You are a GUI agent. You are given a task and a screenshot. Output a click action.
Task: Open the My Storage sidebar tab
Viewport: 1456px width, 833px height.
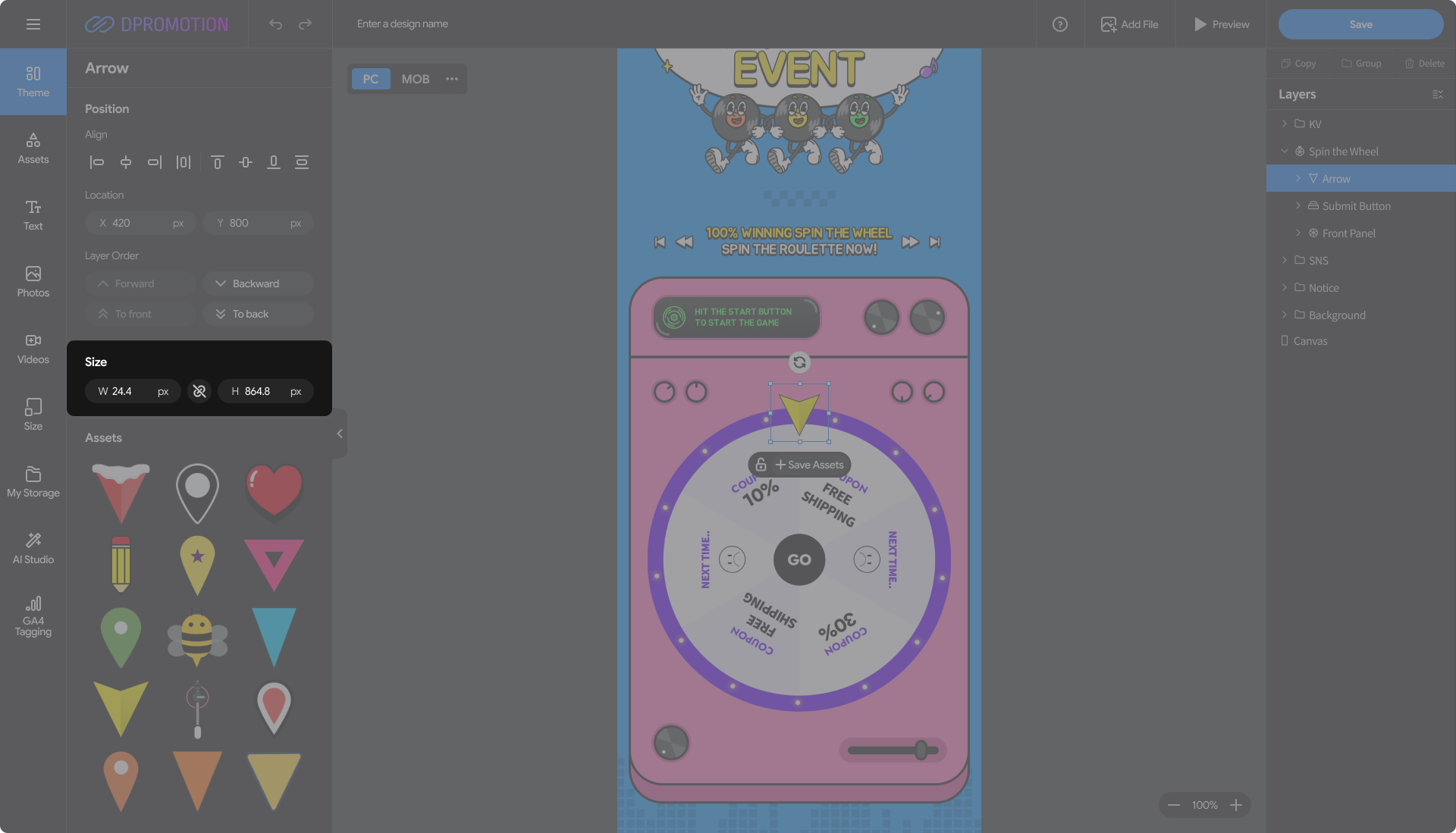(33, 481)
